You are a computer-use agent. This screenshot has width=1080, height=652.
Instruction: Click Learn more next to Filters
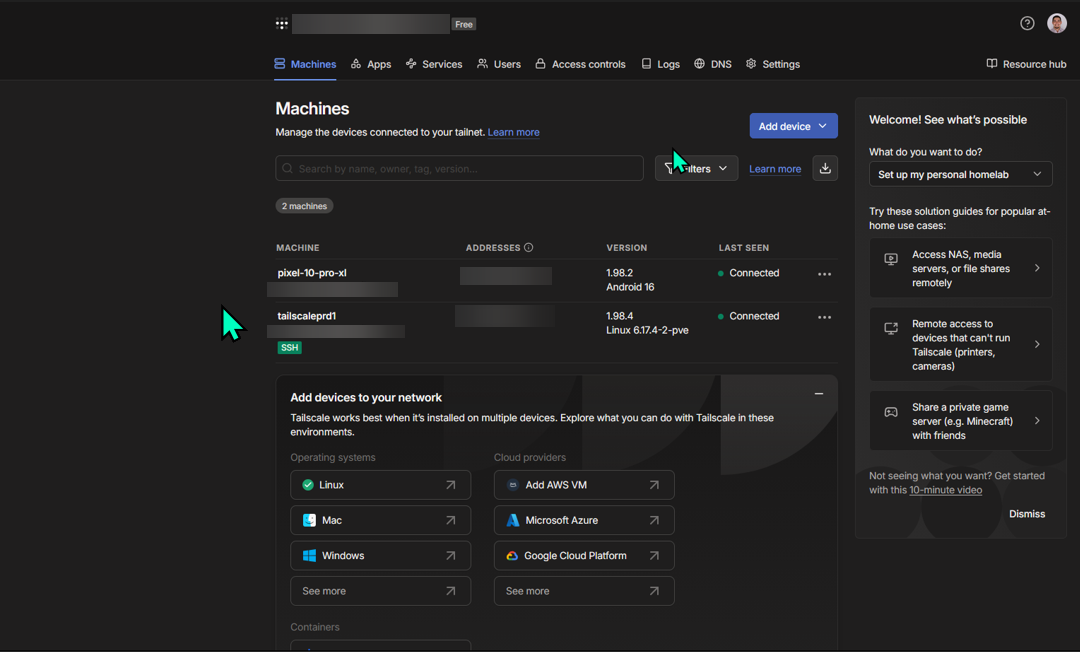coord(775,169)
